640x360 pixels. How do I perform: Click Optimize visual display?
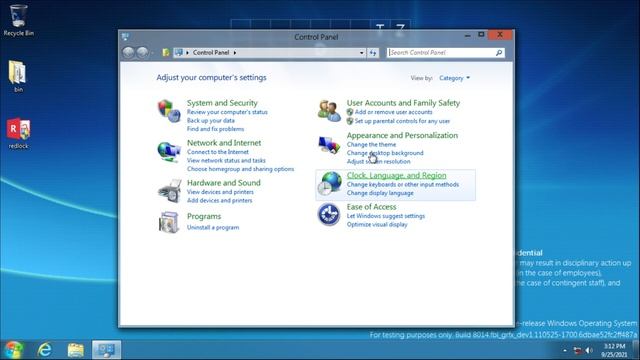tap(377, 224)
